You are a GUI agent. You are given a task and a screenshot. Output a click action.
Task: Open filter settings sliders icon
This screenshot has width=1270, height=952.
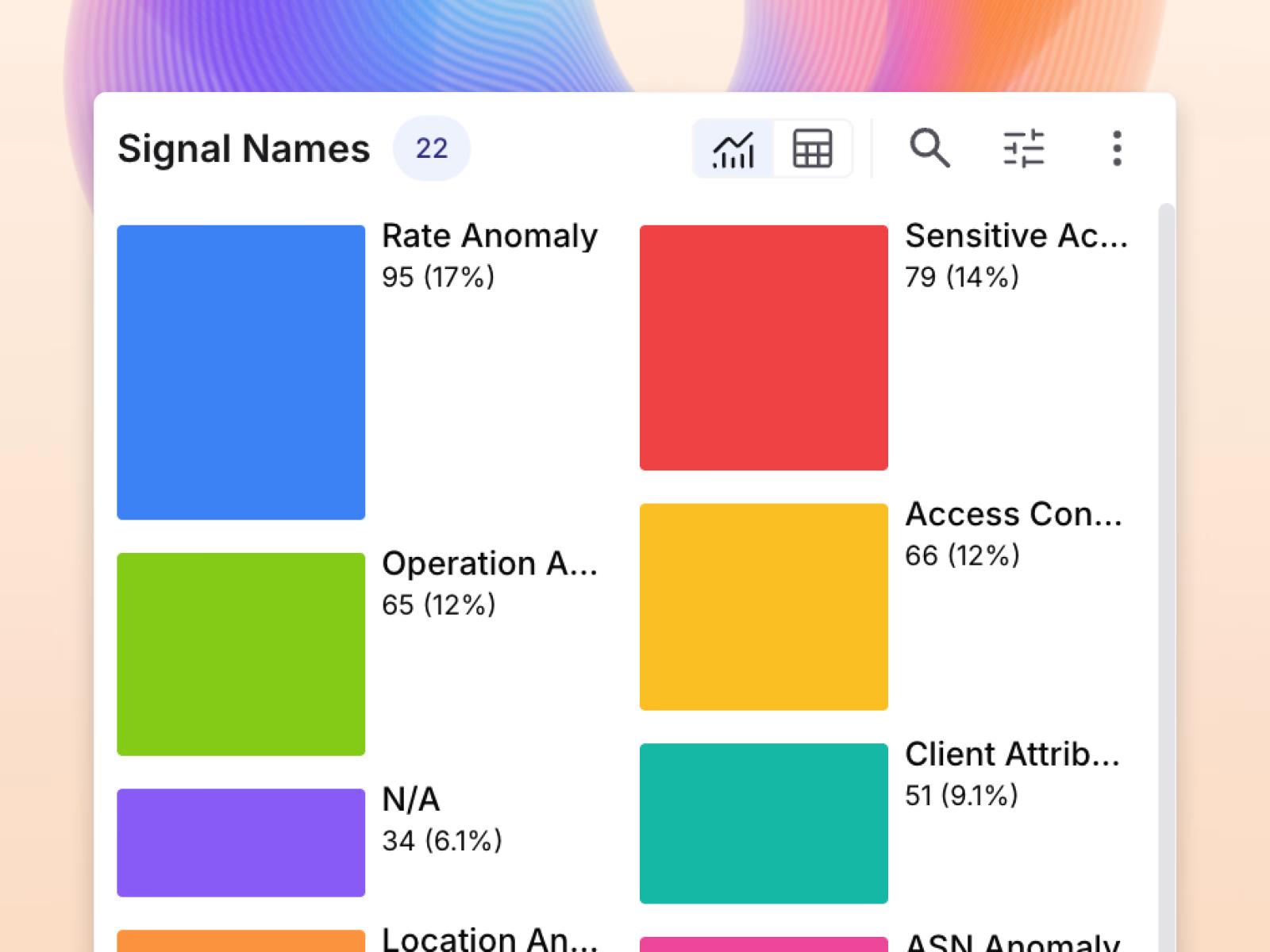(x=1023, y=148)
